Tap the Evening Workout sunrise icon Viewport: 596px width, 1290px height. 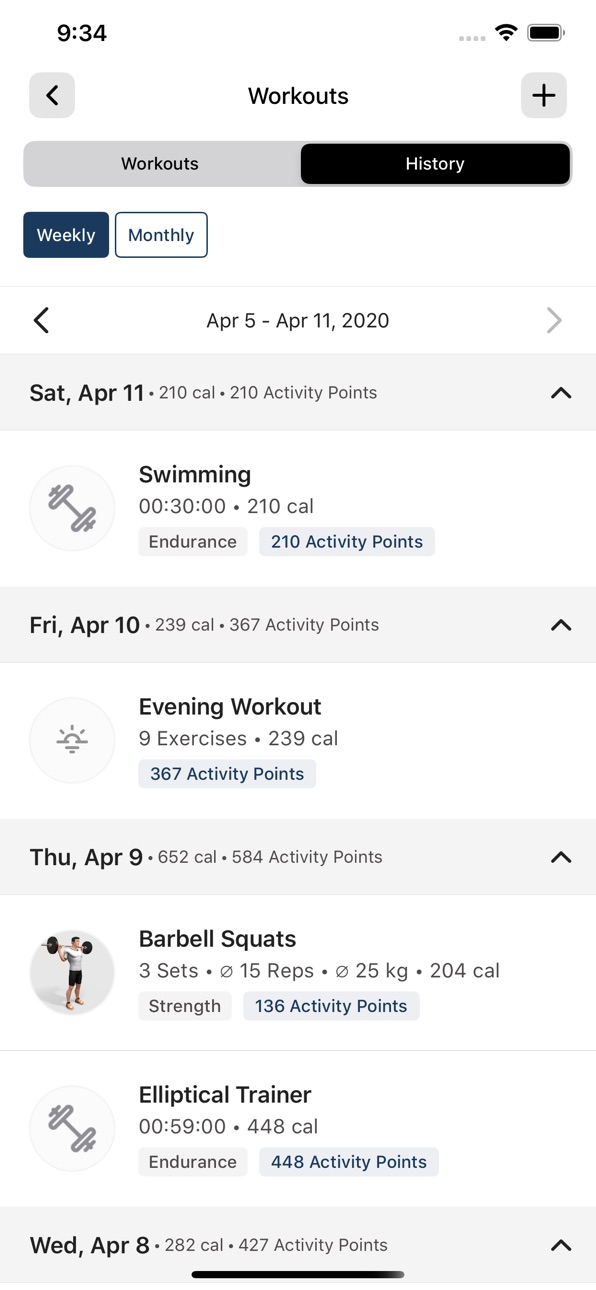(72, 740)
